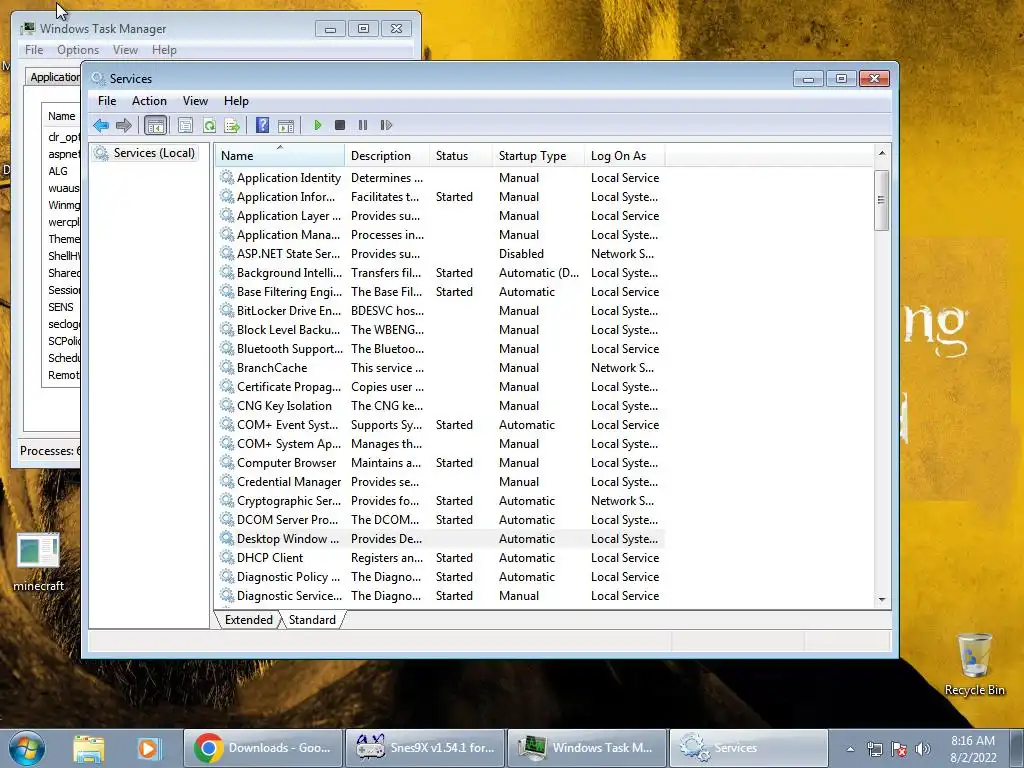Image resolution: width=1024 pixels, height=768 pixels.
Task: Sort by the Name column header
Action: pos(280,155)
